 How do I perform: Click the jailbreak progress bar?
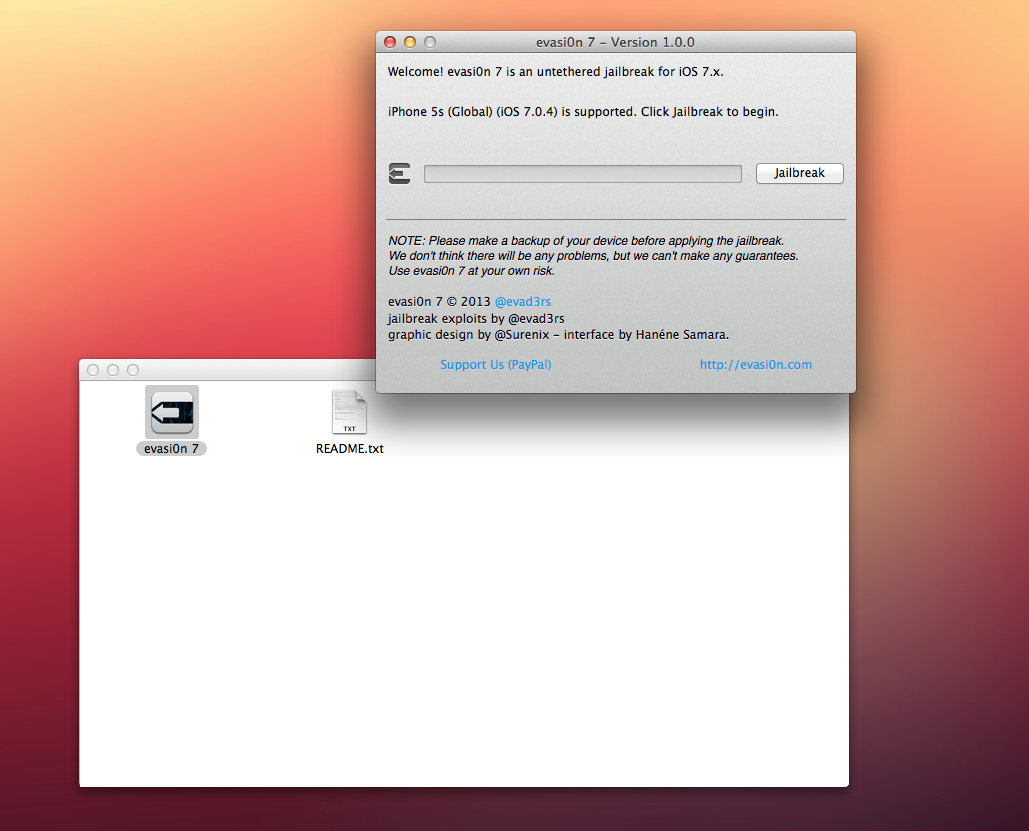583,174
